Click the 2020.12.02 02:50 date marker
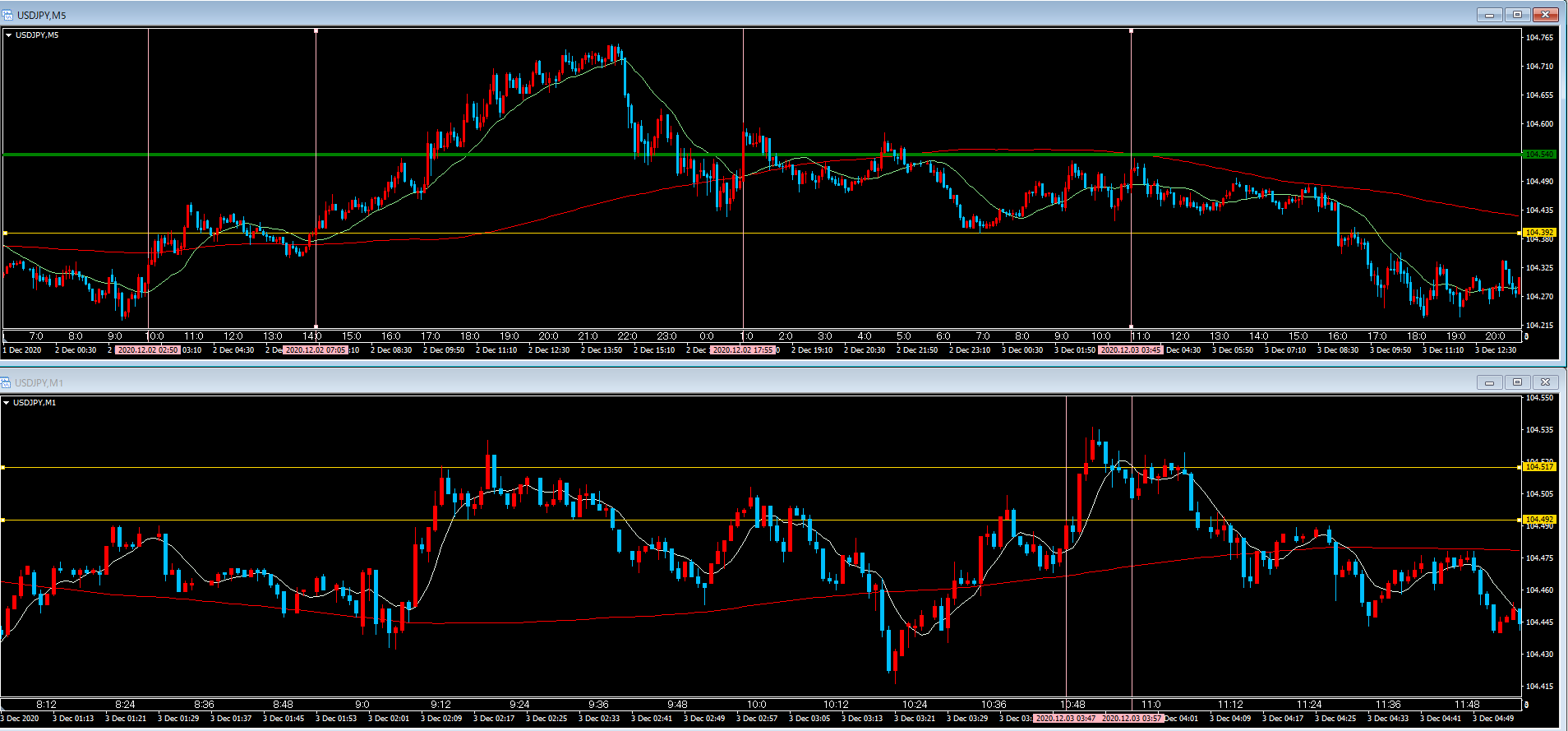This screenshot has height=731, width=1568. pyautogui.click(x=147, y=350)
